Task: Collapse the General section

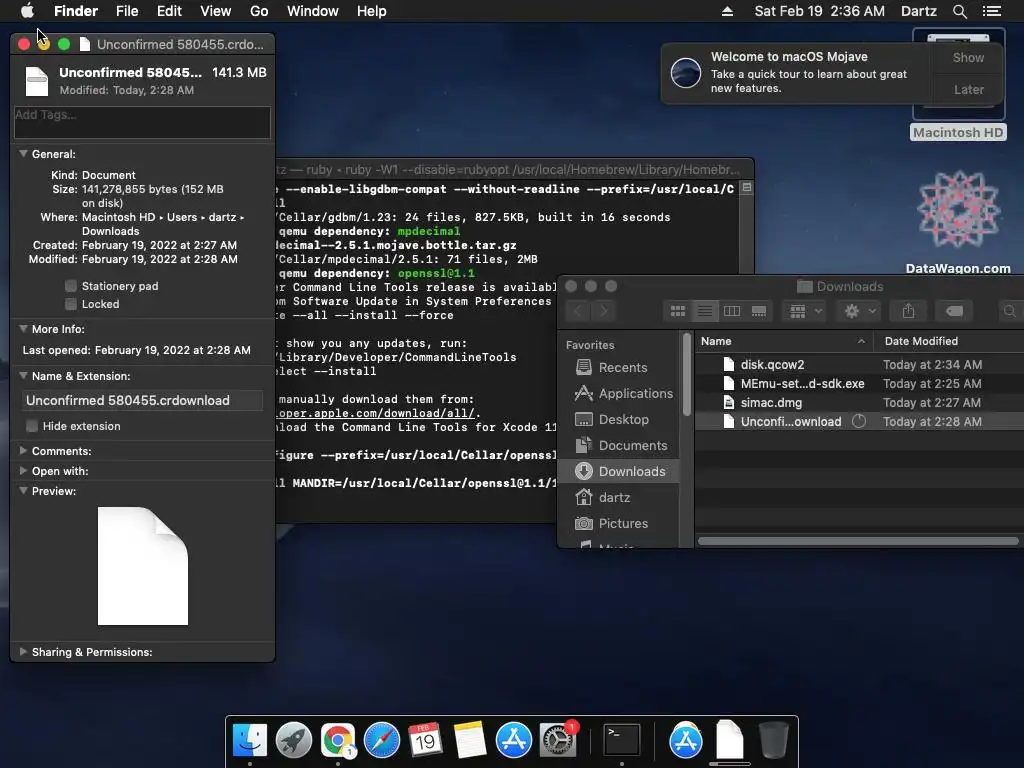Action: click(x=24, y=154)
